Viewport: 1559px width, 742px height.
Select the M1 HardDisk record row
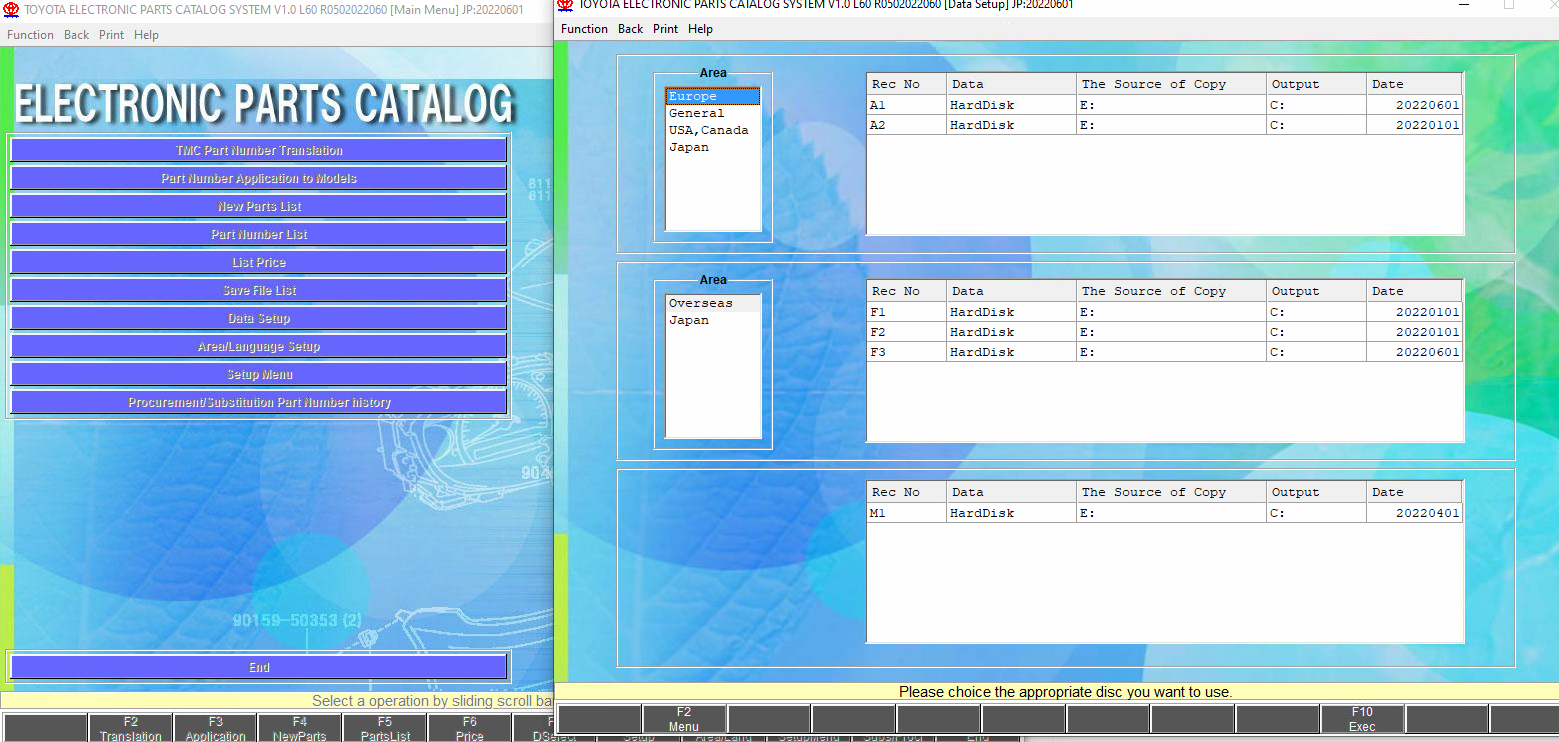pos(1164,513)
